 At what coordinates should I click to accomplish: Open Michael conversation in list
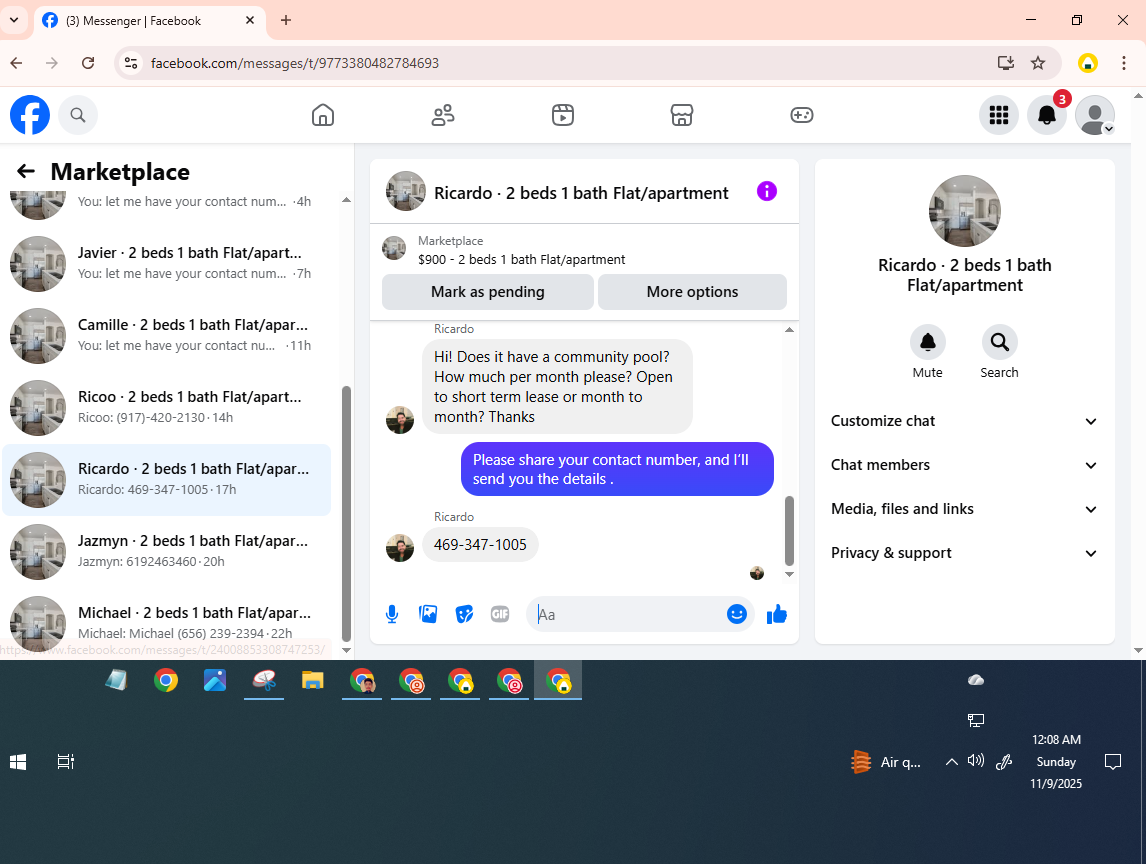point(167,623)
